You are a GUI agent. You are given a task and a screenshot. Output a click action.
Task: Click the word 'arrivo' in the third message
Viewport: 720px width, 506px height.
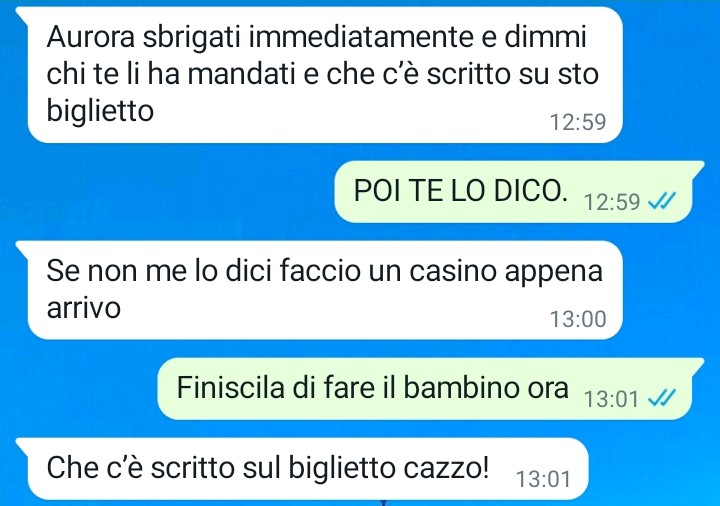pyautogui.click(x=84, y=308)
